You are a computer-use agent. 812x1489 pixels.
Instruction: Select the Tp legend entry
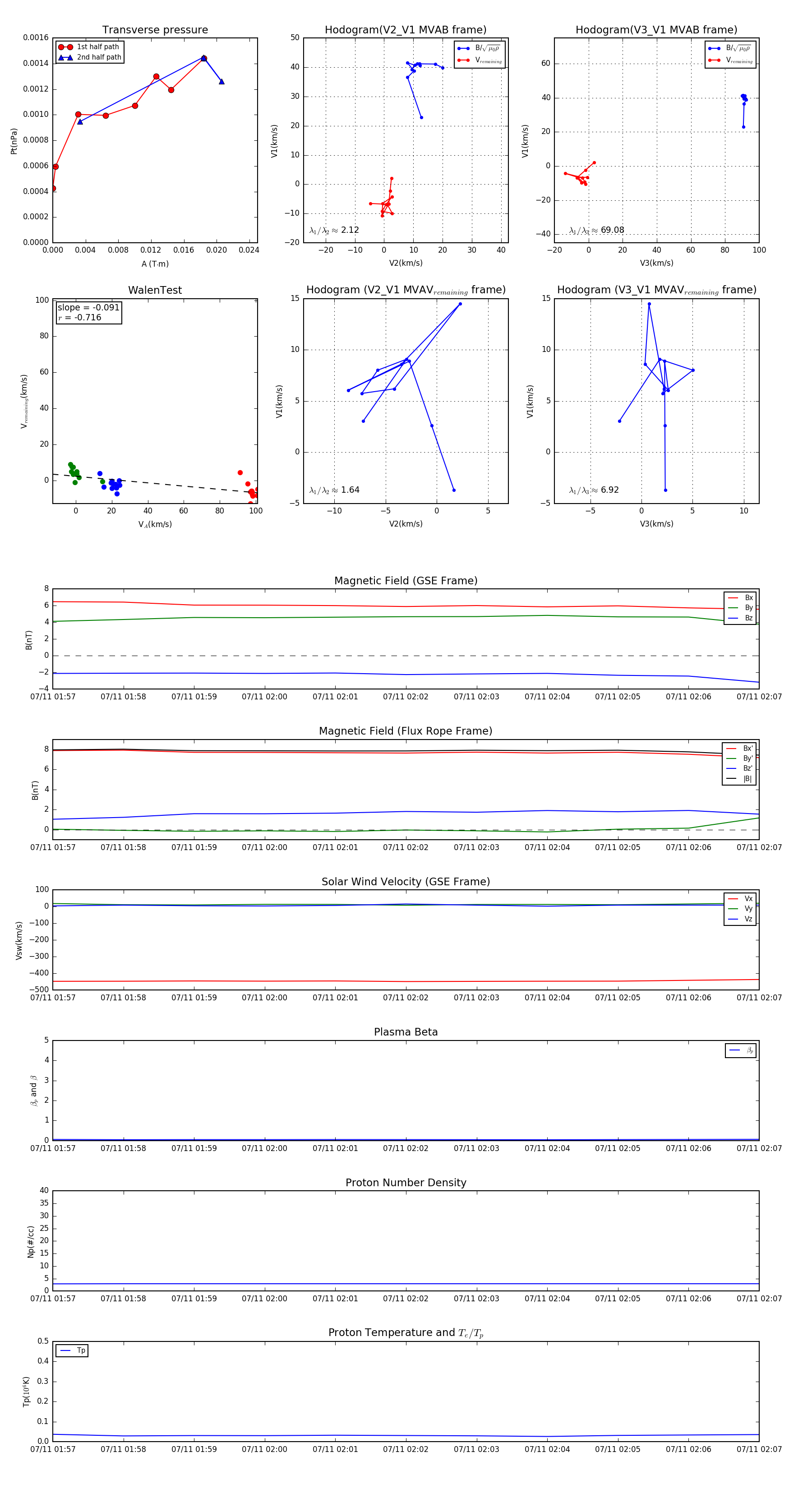[x=72, y=1351]
